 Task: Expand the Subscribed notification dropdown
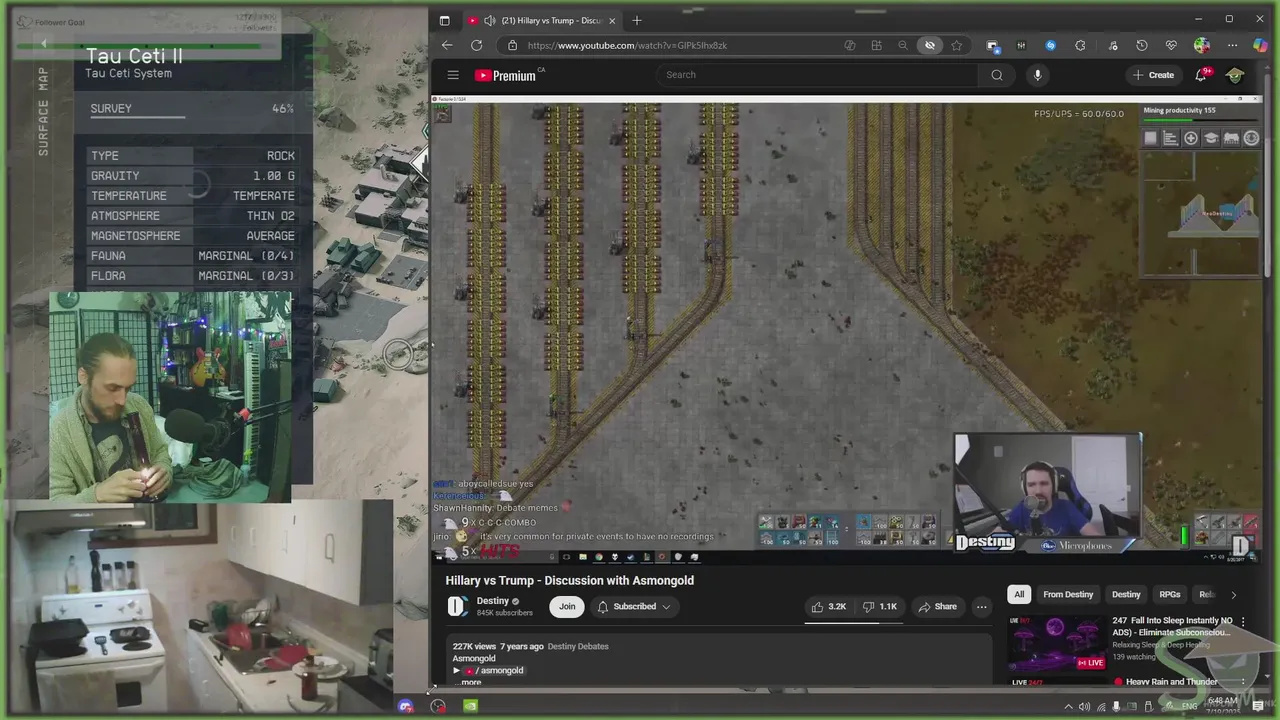point(634,606)
